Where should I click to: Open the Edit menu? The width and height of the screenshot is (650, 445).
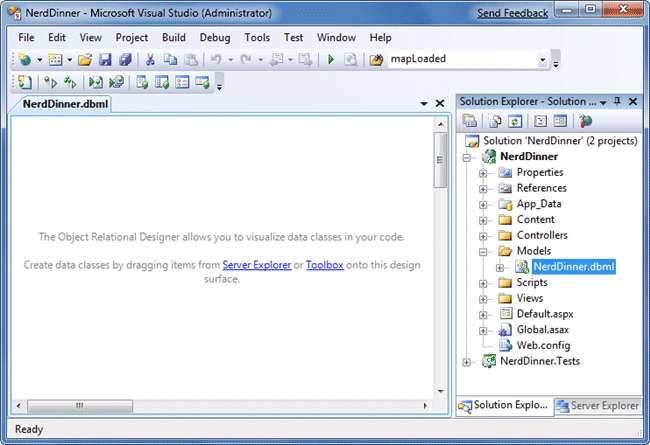tap(57, 37)
